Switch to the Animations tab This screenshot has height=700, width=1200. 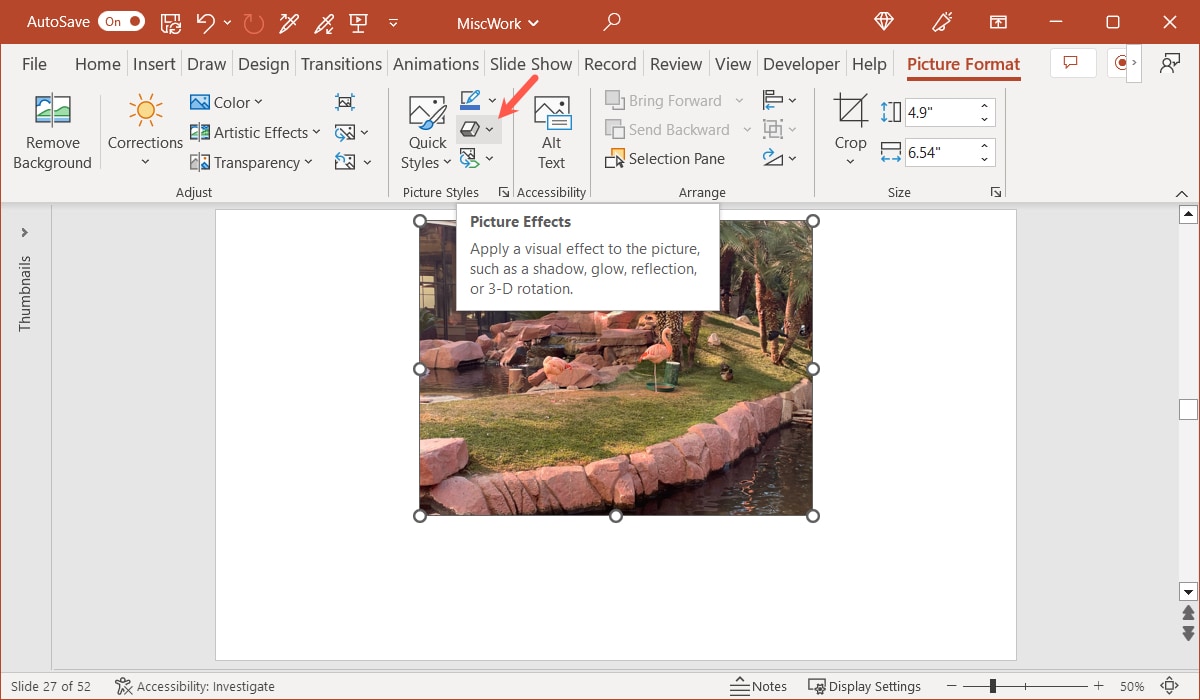coord(436,63)
